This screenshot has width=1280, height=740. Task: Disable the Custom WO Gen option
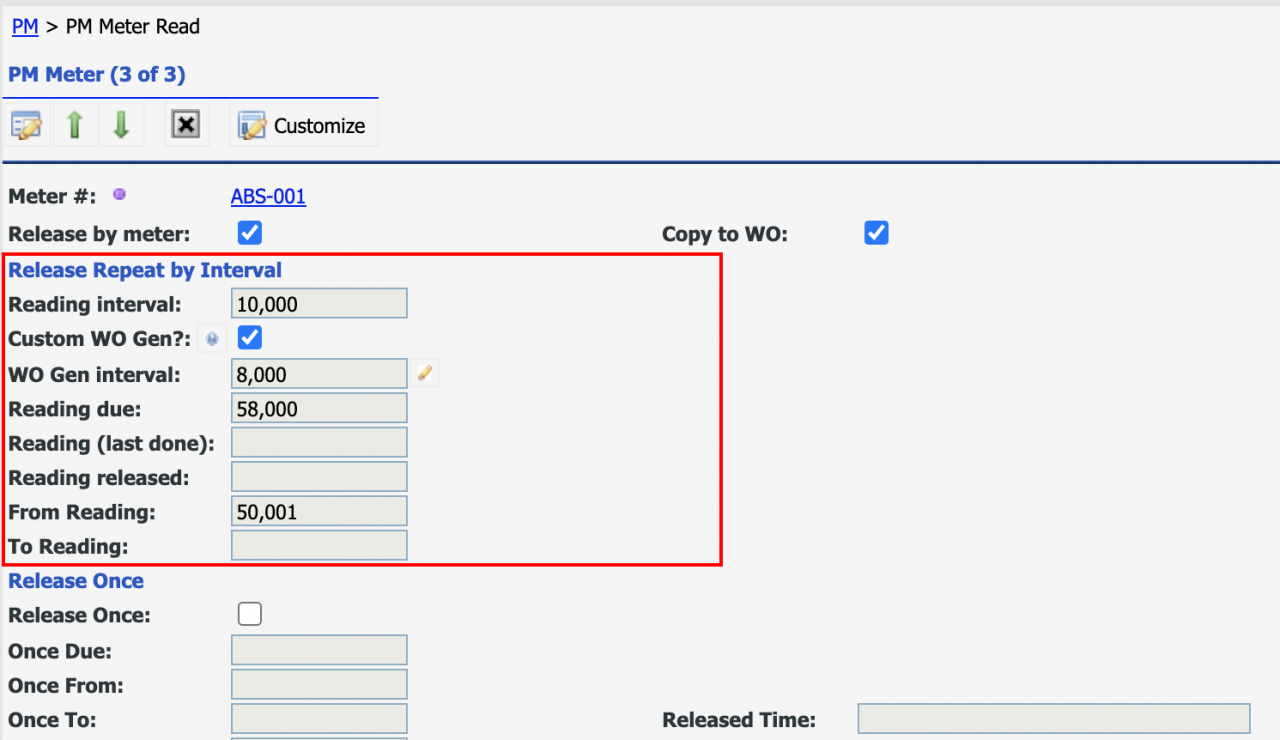(249, 337)
